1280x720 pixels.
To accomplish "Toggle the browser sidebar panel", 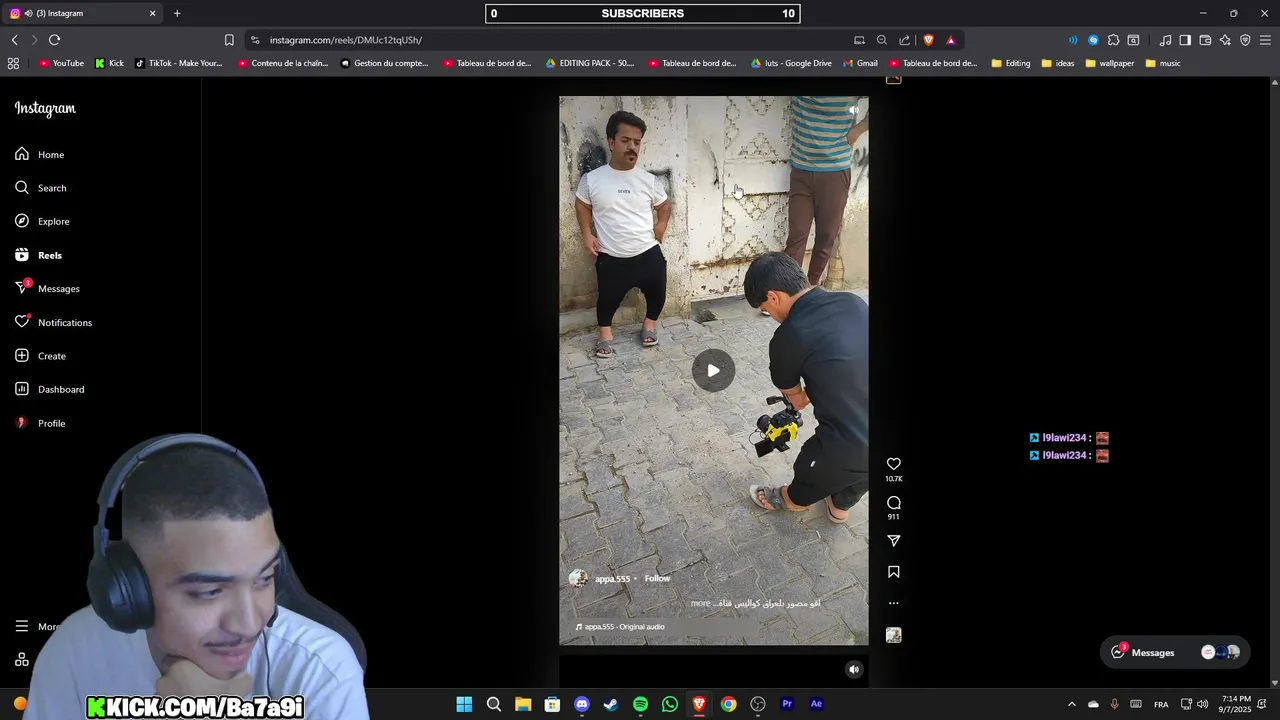I will 1185,40.
